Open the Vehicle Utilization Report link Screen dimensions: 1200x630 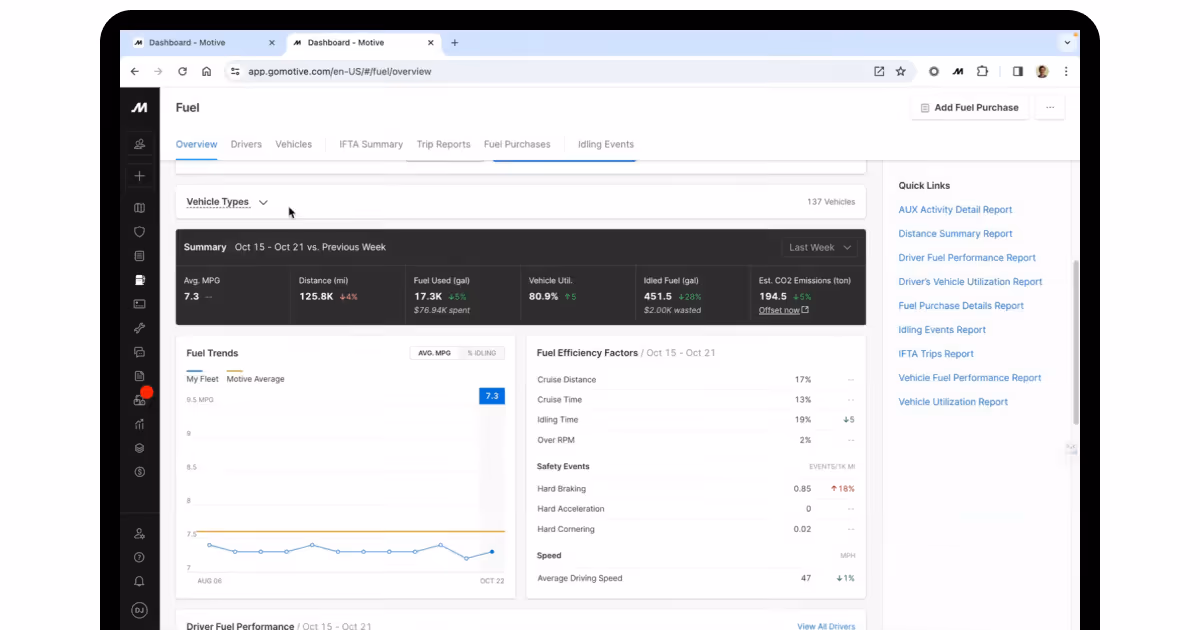[x=953, y=402]
